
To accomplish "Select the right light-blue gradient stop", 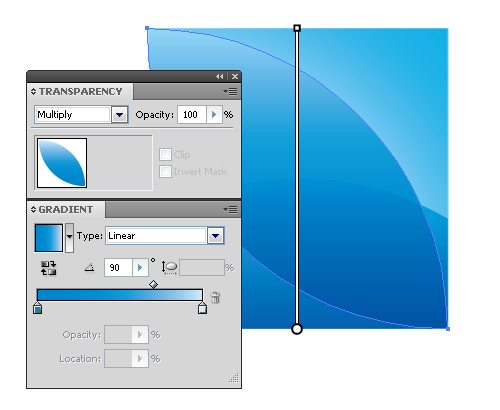I will 202,308.
